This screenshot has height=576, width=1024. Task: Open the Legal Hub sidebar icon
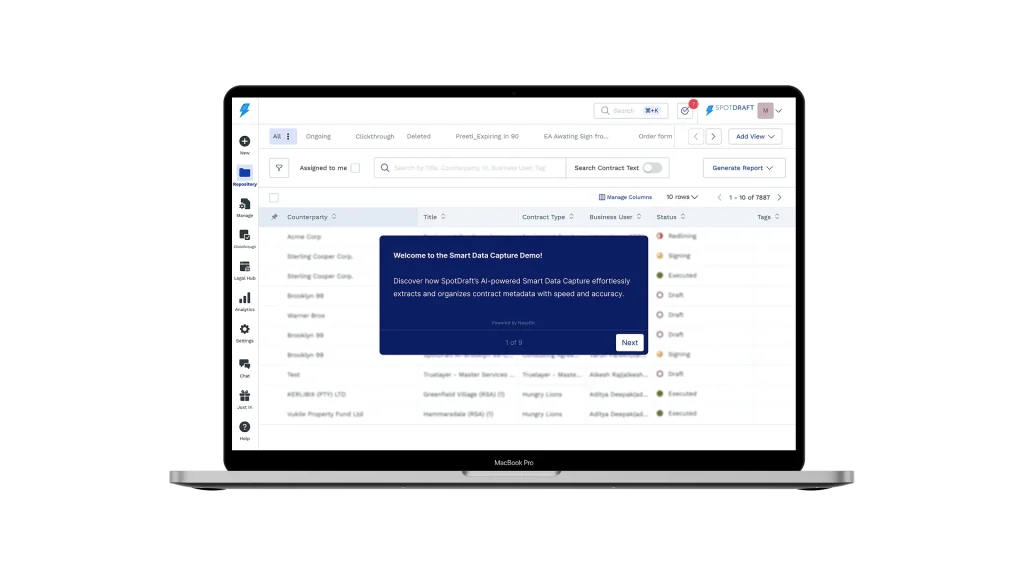coord(244,266)
